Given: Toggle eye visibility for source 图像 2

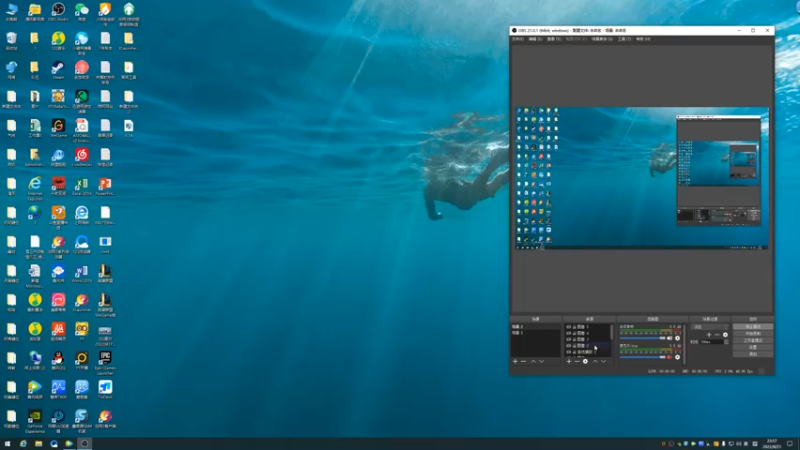Looking at the screenshot, I should point(568,345).
